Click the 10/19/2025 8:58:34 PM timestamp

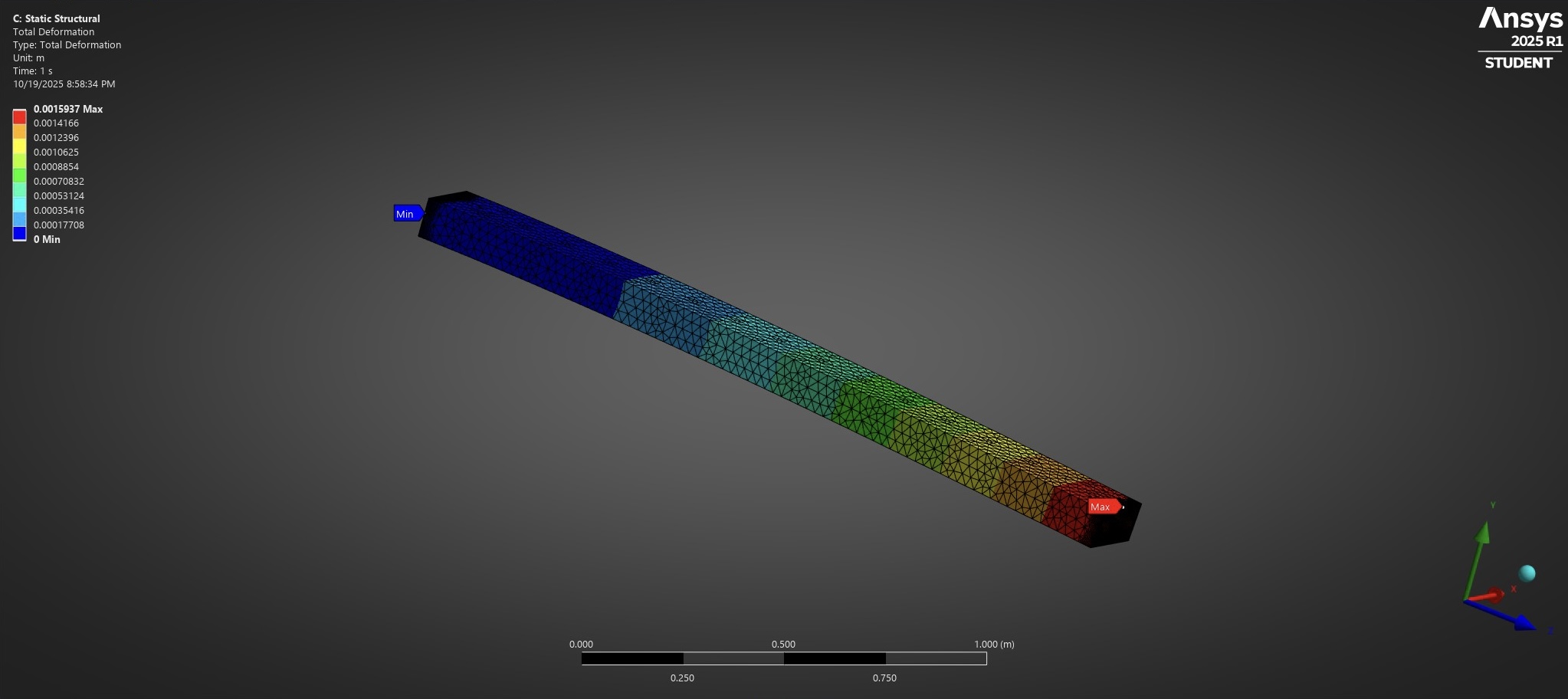[64, 84]
